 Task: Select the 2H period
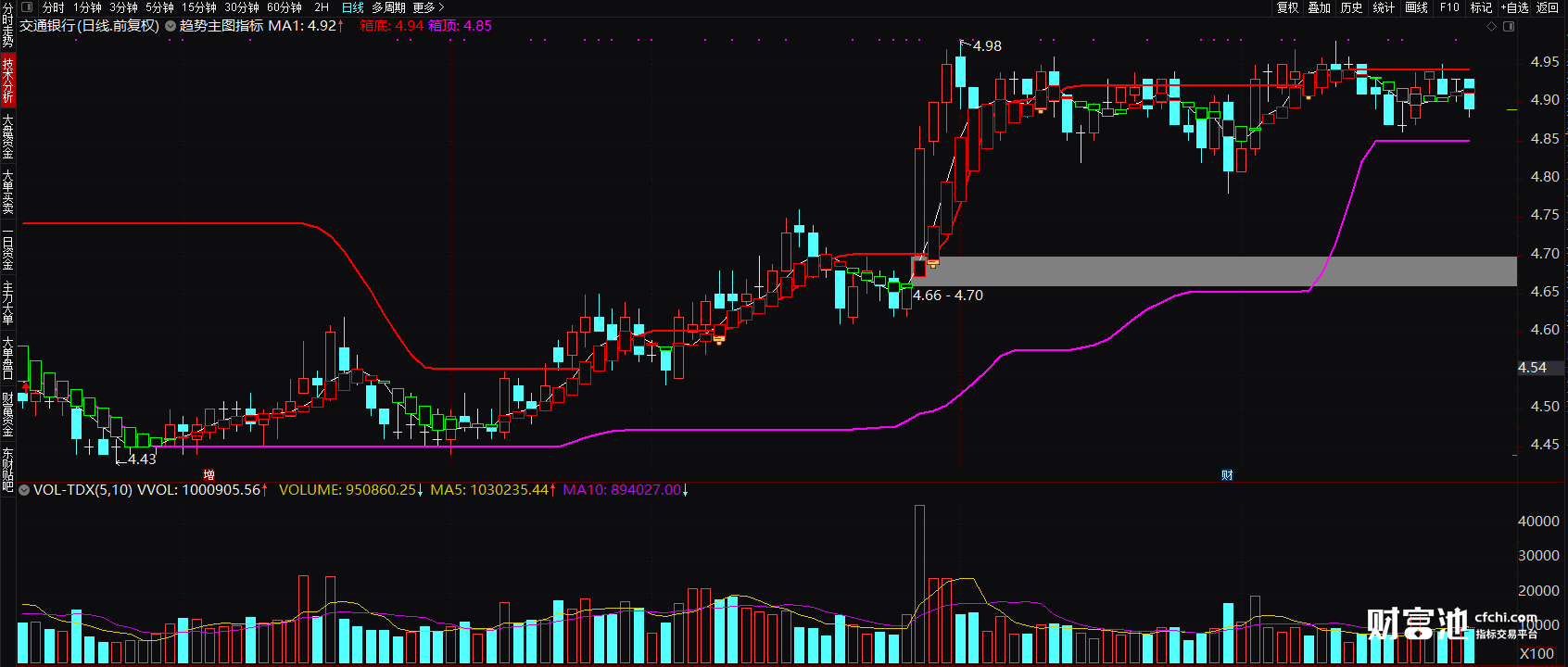[x=322, y=7]
